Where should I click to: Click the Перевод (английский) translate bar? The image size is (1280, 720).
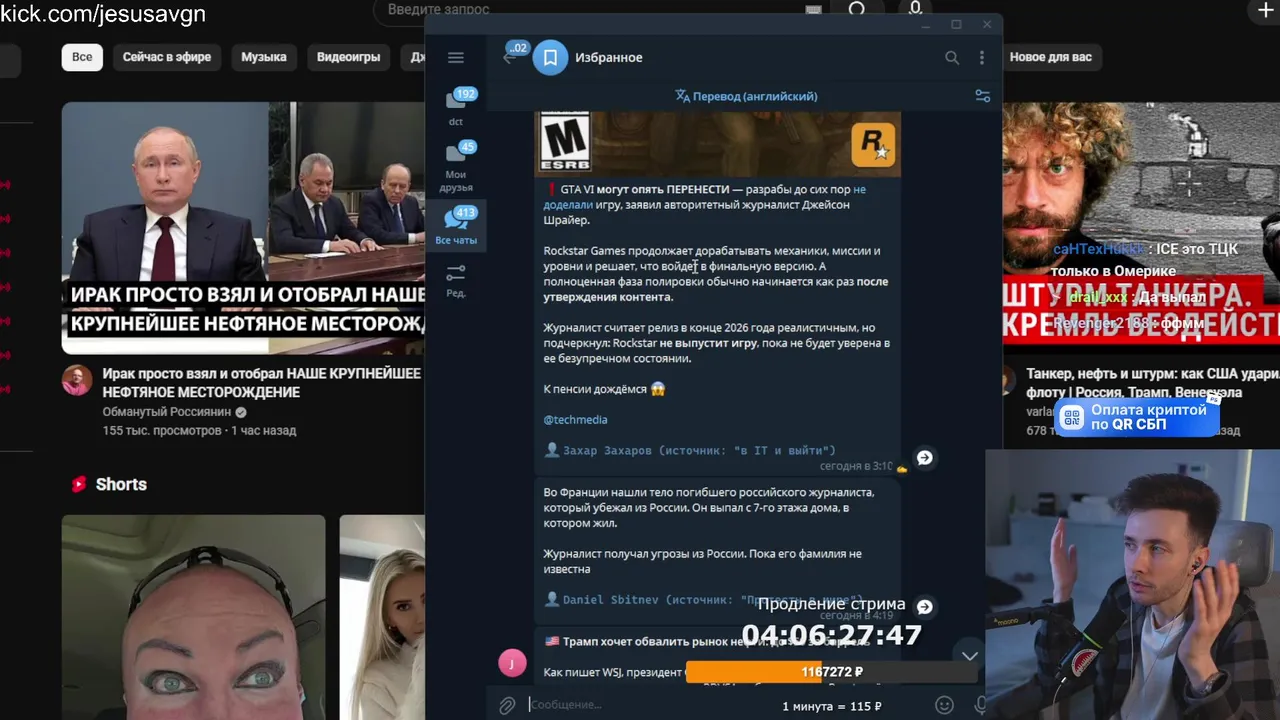coord(747,96)
